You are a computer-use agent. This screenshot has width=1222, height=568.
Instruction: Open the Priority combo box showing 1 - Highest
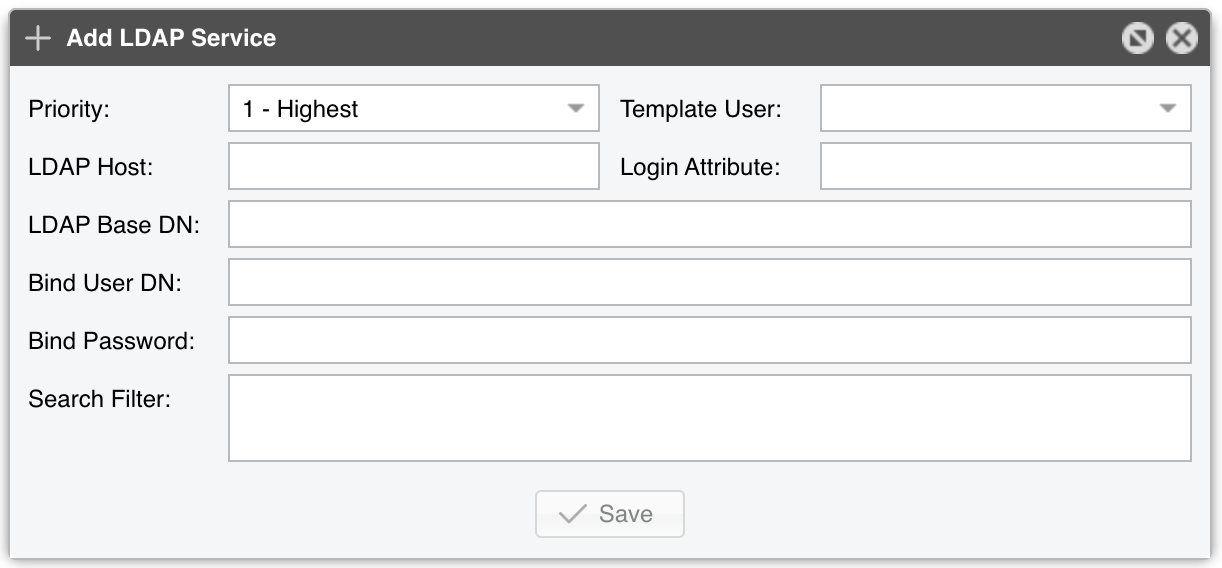[x=400, y=109]
